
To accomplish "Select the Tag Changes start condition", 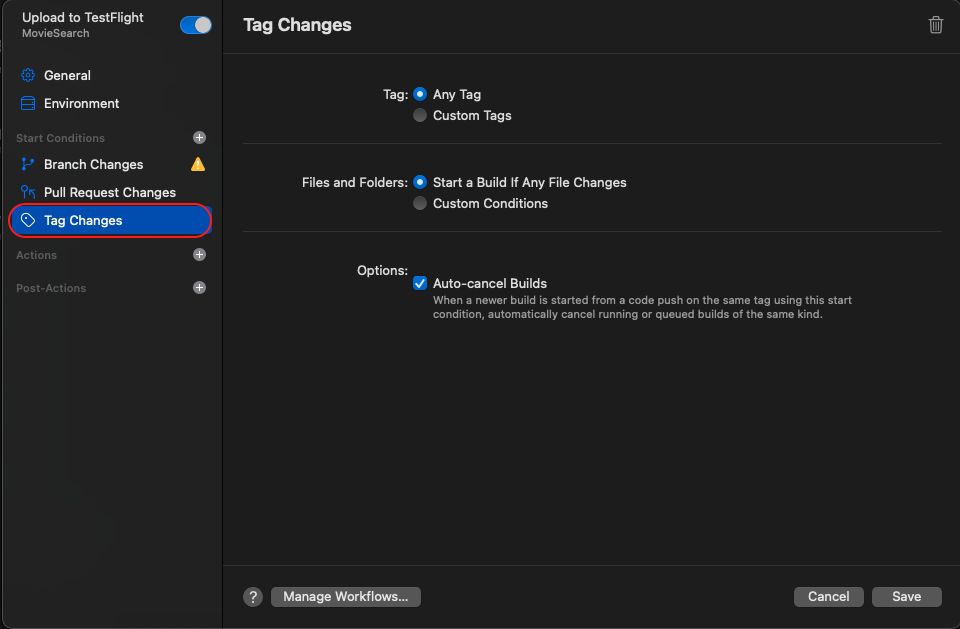I will (110, 220).
